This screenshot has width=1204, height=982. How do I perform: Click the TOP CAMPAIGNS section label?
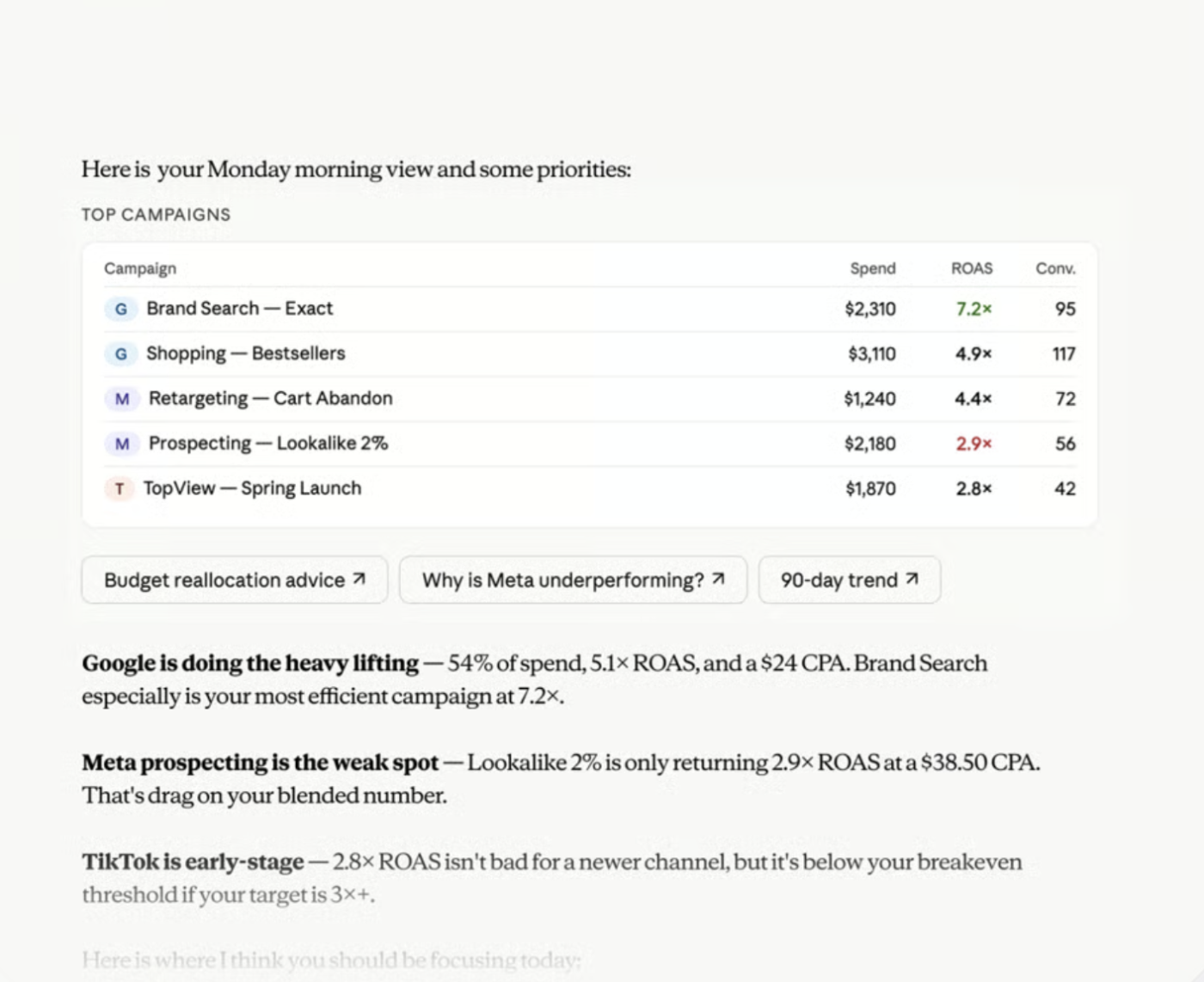156,215
